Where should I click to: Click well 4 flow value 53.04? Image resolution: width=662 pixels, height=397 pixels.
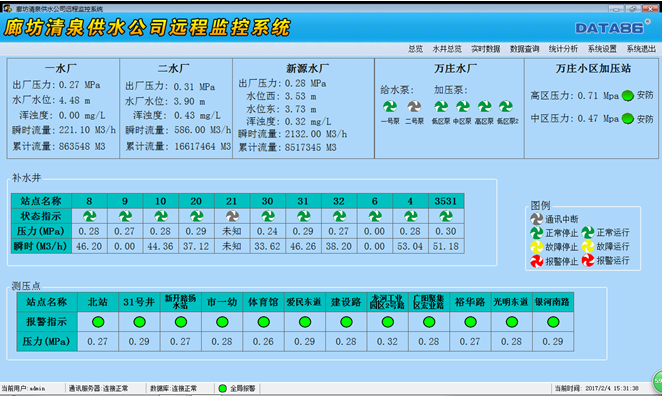(410, 246)
